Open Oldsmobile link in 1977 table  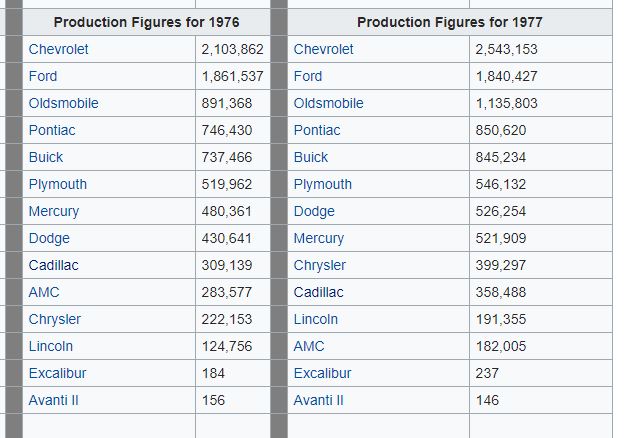329,103
